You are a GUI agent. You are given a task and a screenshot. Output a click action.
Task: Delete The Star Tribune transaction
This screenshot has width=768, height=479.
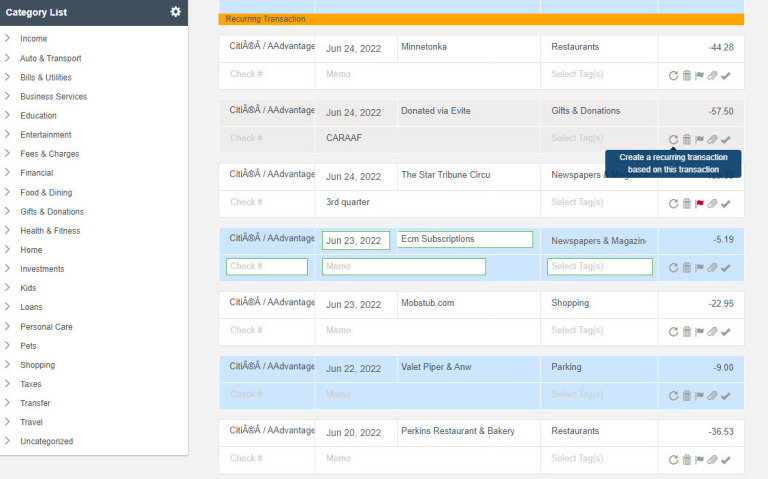tap(687, 204)
